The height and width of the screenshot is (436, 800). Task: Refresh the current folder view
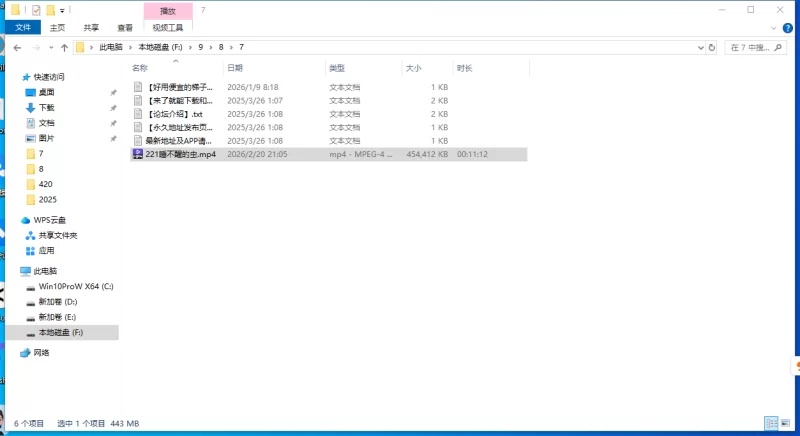712,47
